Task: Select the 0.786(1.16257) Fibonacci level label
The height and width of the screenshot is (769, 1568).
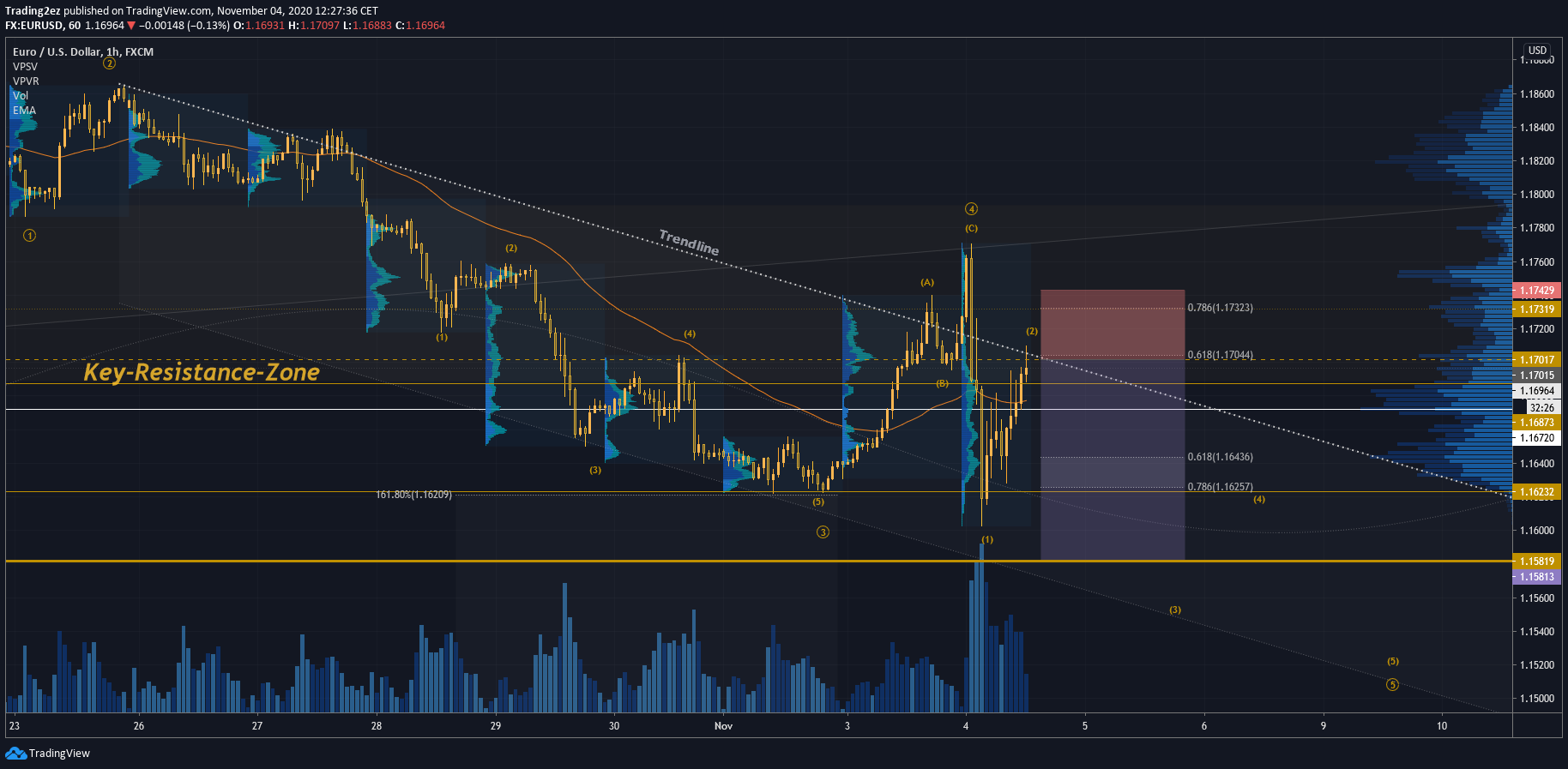Action: [1220, 487]
